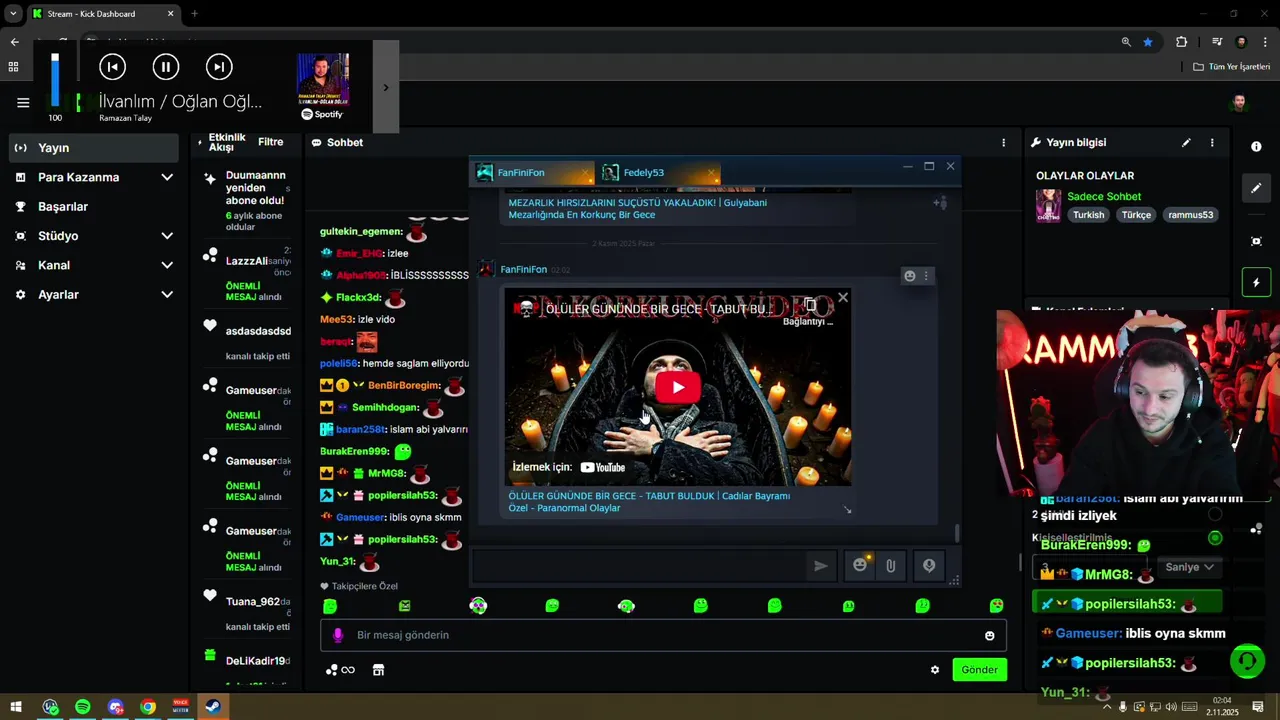The width and height of the screenshot is (1280, 720).
Task: Click the lightning bolt quick actions icon
Action: click(1256, 283)
